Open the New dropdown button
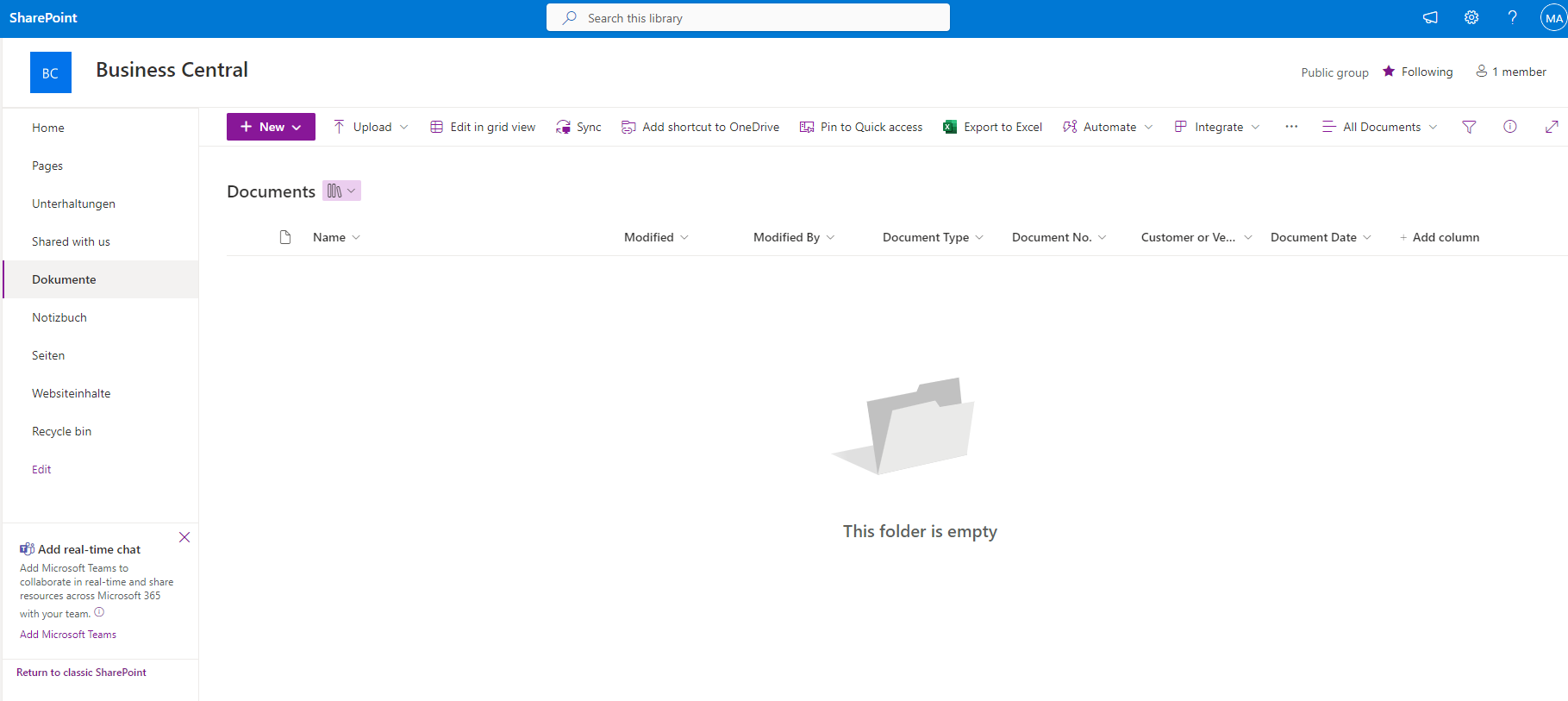Screen dimensions: 1568x701 pyautogui.click(x=271, y=127)
